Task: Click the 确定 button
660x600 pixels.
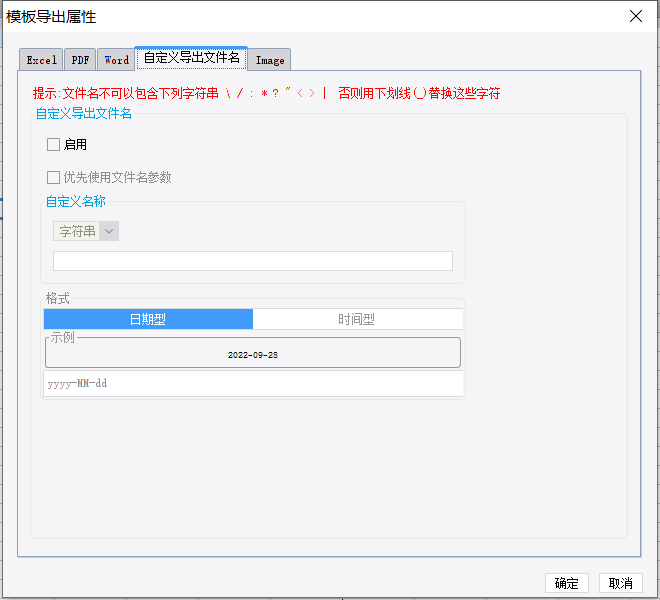Action: pos(567,583)
